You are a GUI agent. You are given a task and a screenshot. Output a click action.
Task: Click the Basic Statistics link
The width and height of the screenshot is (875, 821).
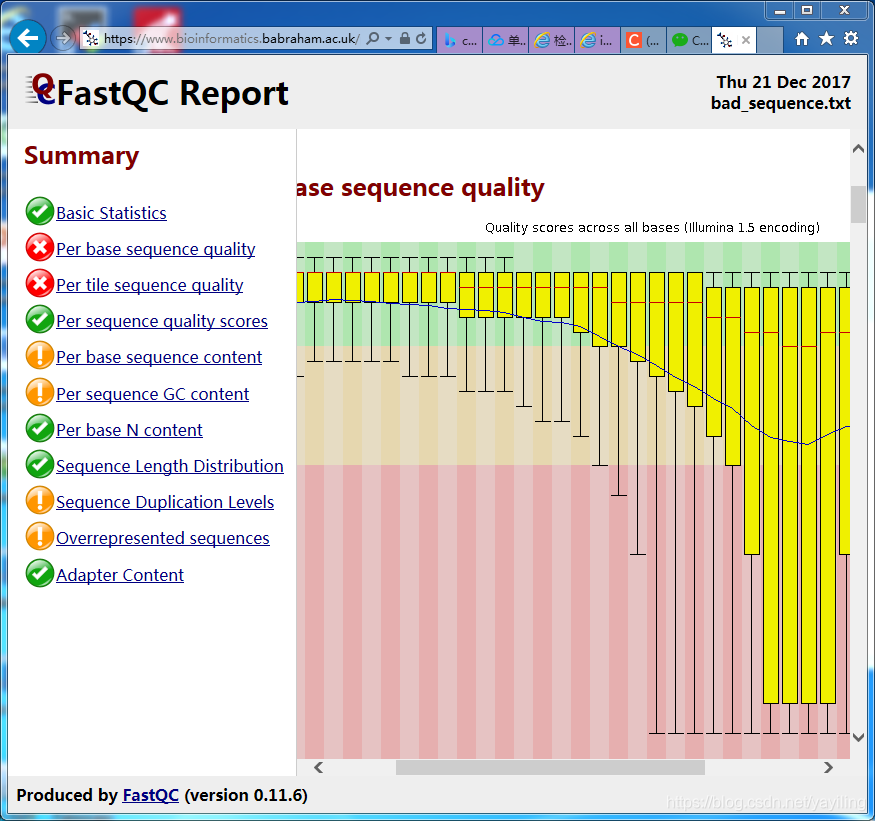(111, 213)
